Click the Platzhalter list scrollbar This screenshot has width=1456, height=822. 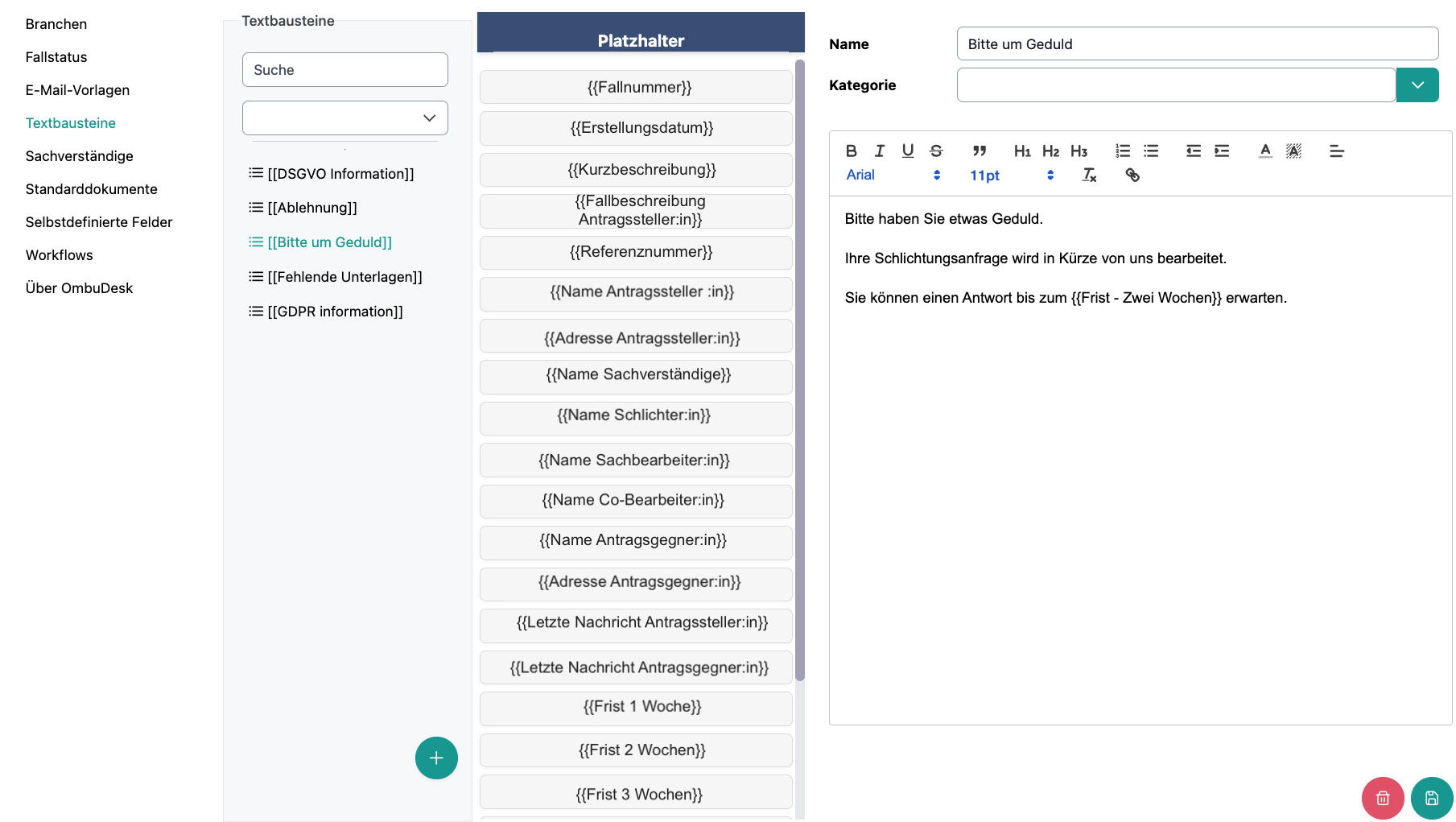click(x=799, y=370)
